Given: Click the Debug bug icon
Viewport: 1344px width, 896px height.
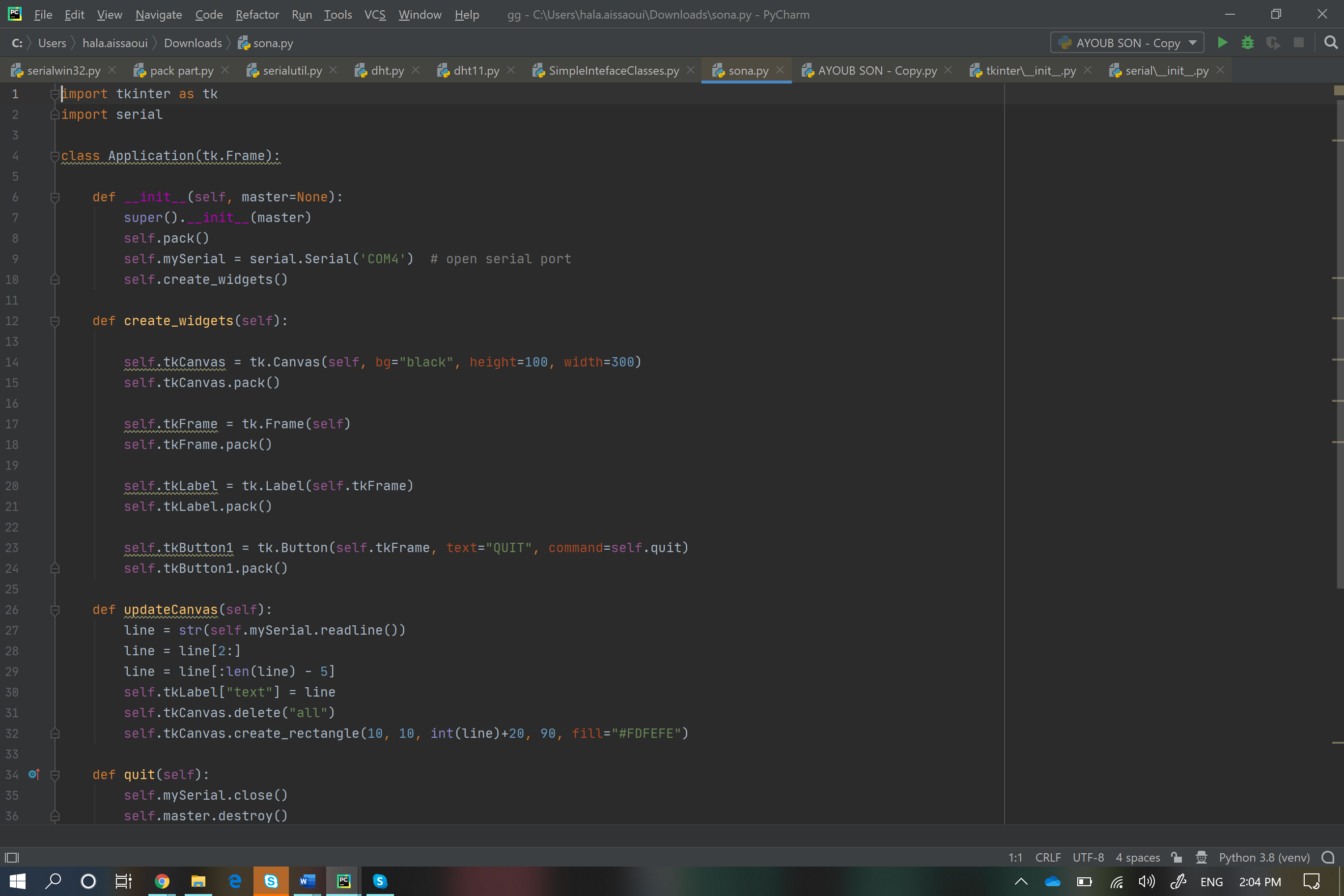Looking at the screenshot, I should click(1247, 43).
